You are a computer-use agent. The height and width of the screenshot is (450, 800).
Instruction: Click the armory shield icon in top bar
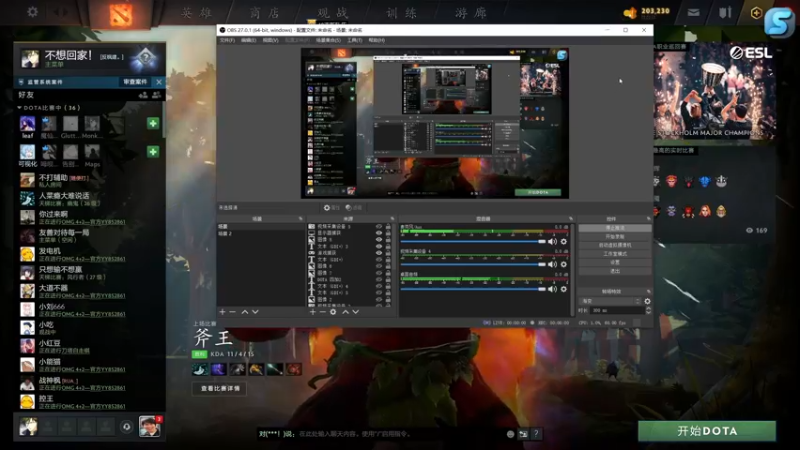pyautogui.click(x=725, y=12)
